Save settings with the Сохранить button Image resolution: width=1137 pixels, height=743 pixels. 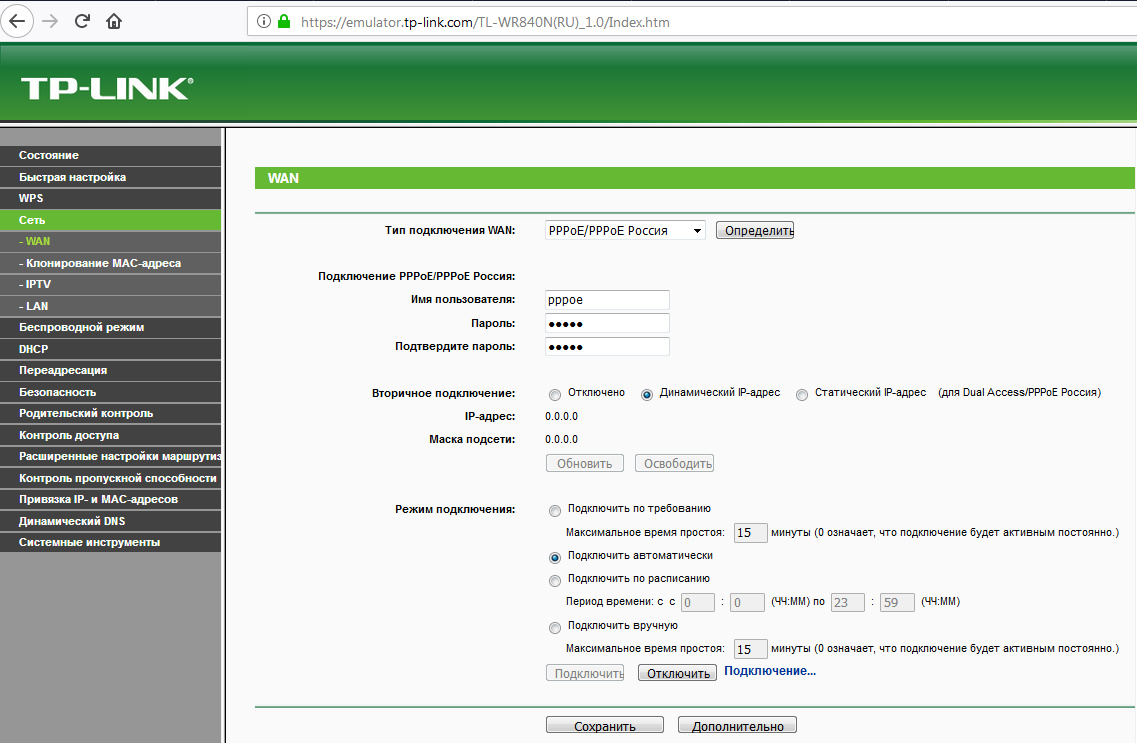pyautogui.click(x=605, y=726)
